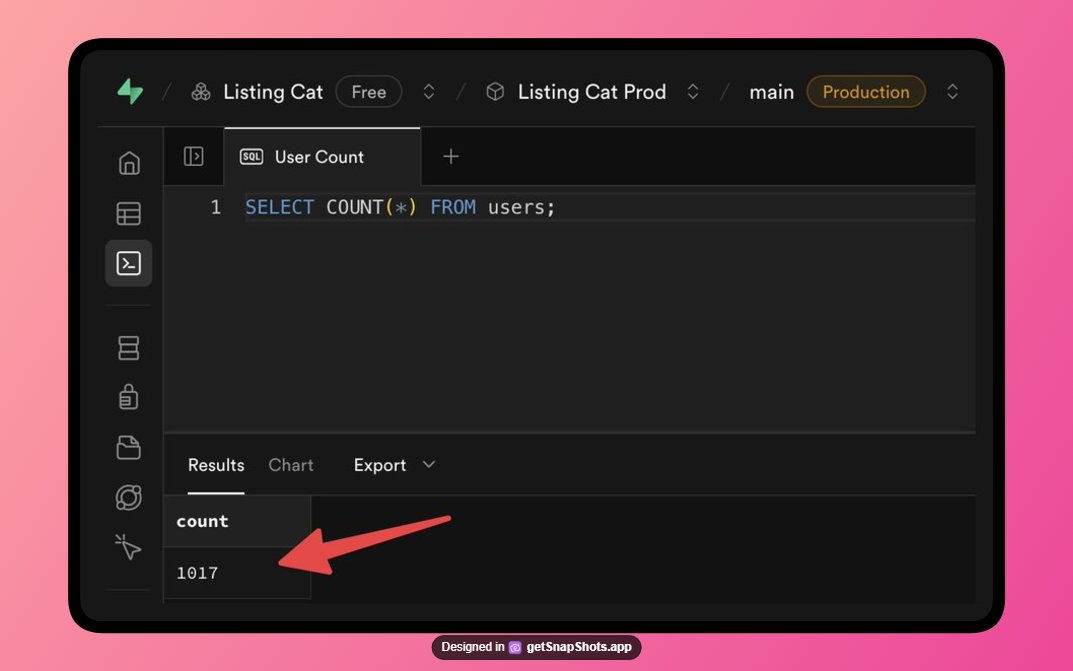1073x671 pixels.
Task: Select the SQL Editor sidebar icon
Action: [x=129, y=263]
